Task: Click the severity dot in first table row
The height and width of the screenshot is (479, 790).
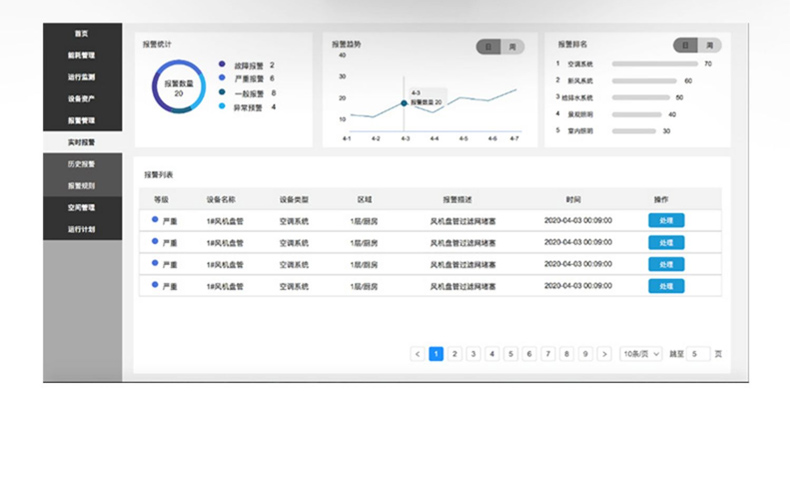Action: point(155,219)
